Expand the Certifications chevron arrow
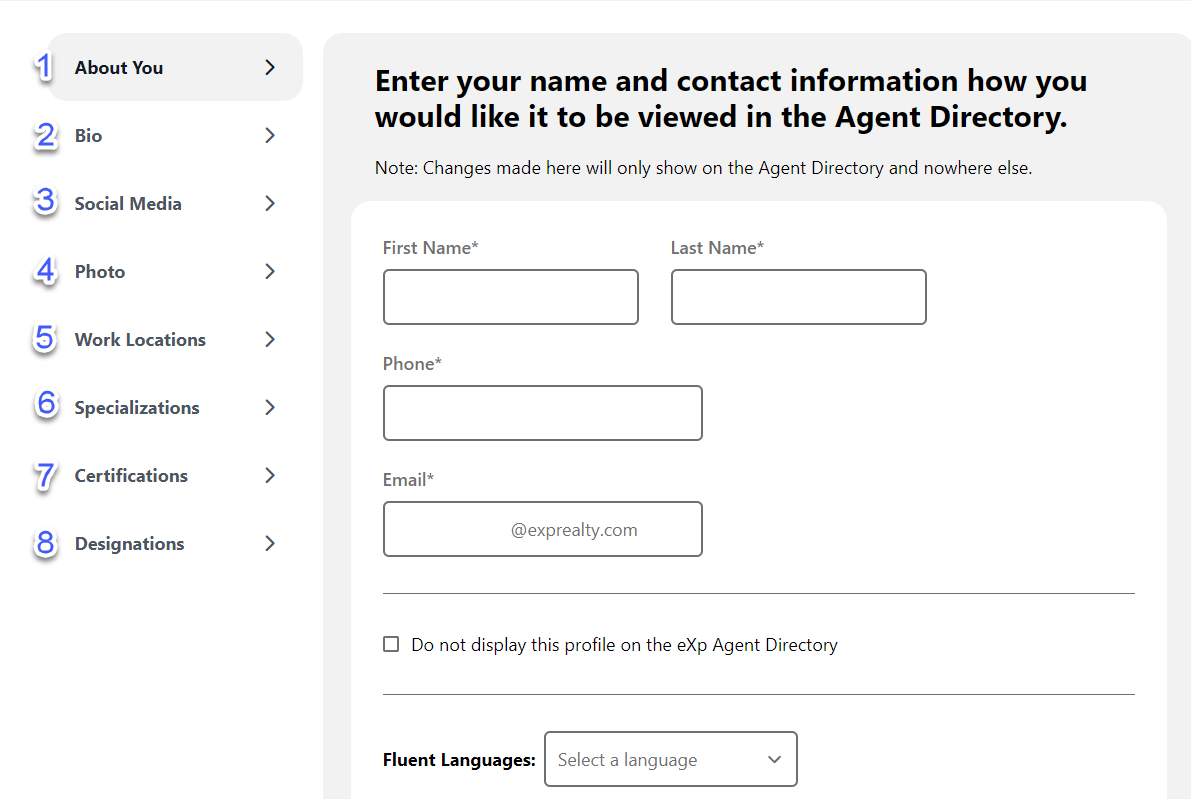 pyautogui.click(x=269, y=476)
